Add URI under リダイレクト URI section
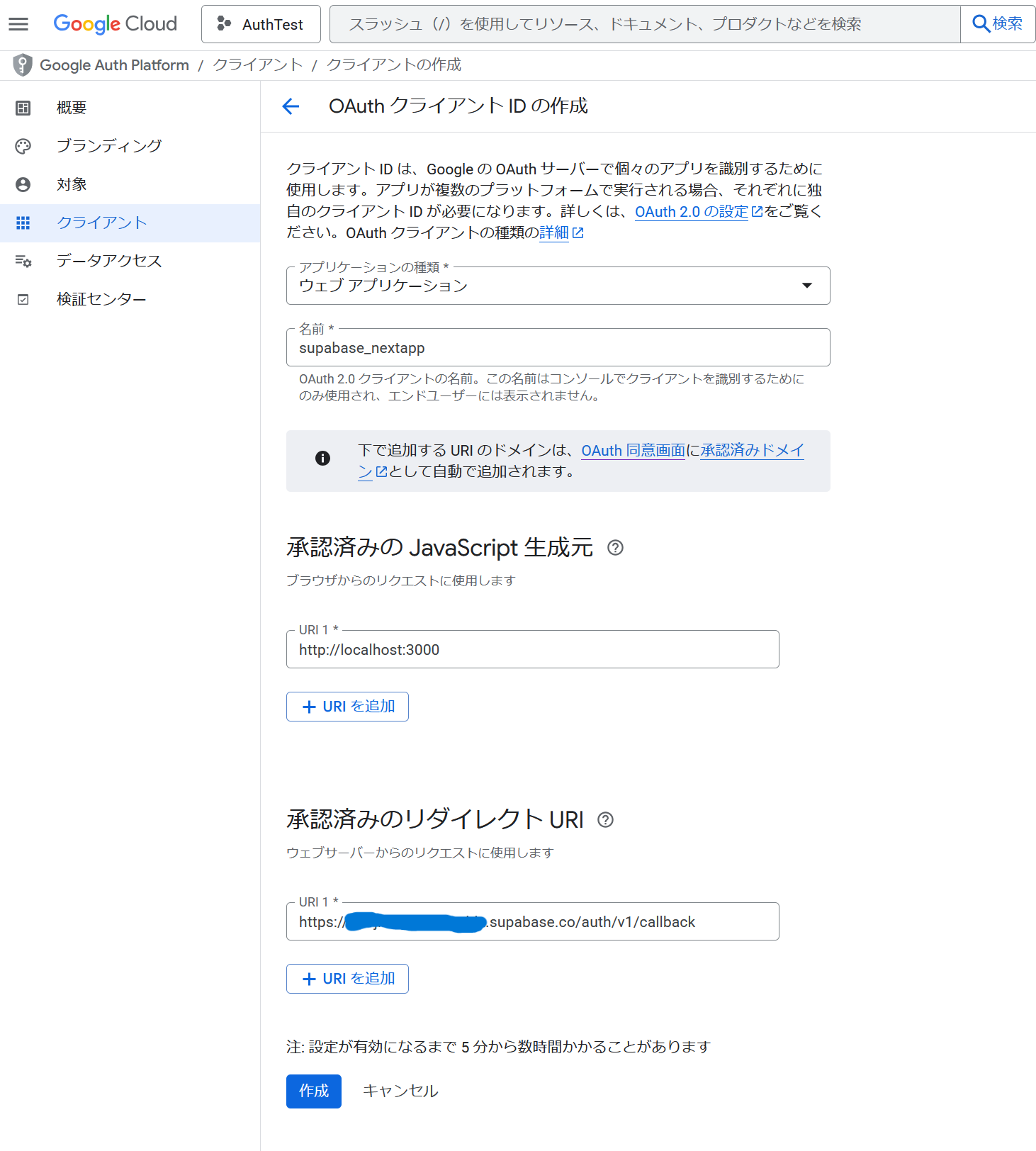 (x=347, y=979)
